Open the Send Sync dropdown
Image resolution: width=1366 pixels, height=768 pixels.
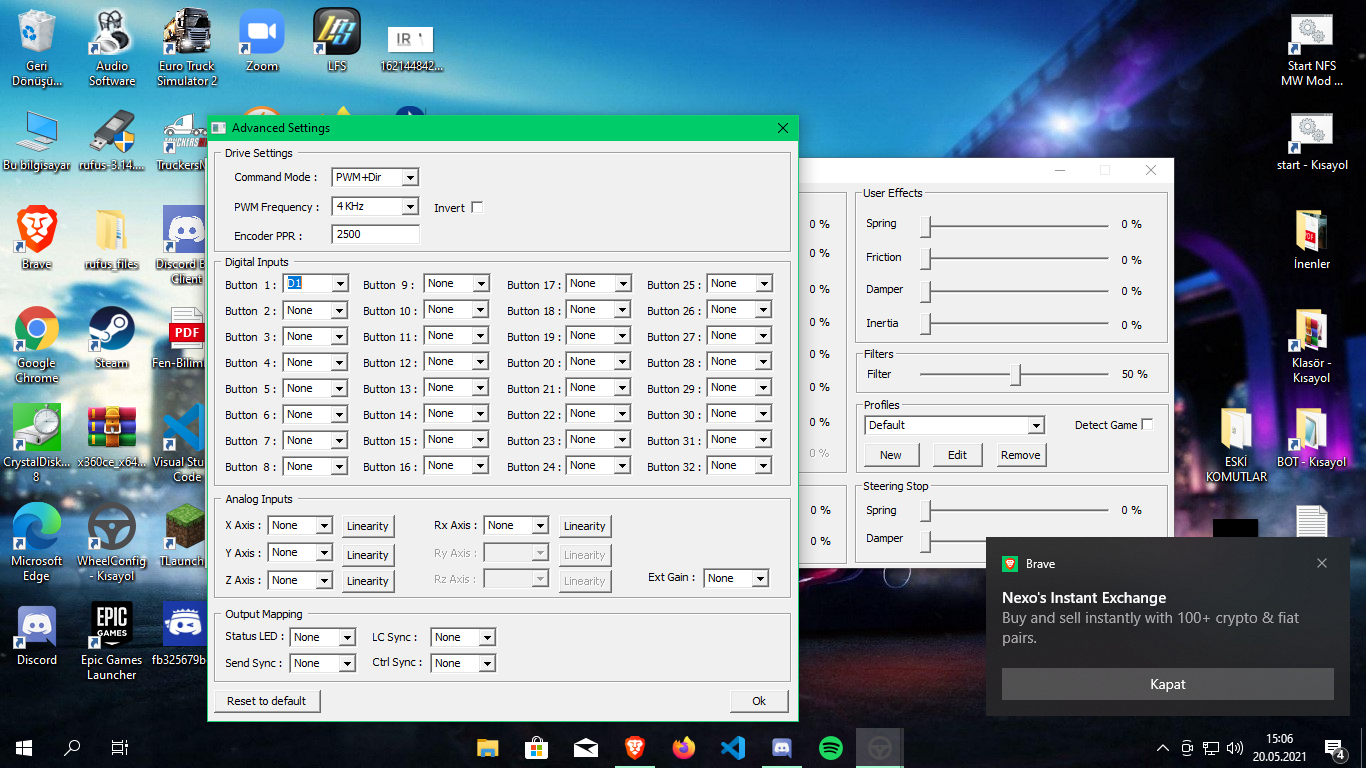pos(347,663)
